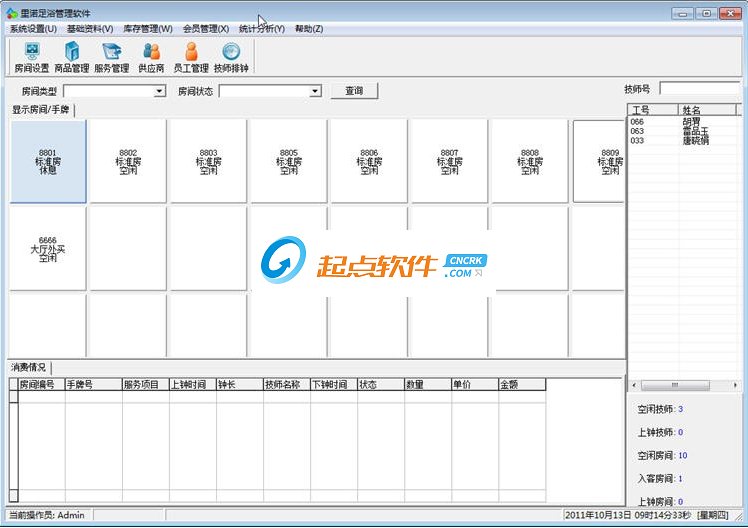Image resolution: width=748 pixels, height=528 pixels.
Task: Select room 8805 标准房 空闲
Action: (x=289, y=161)
